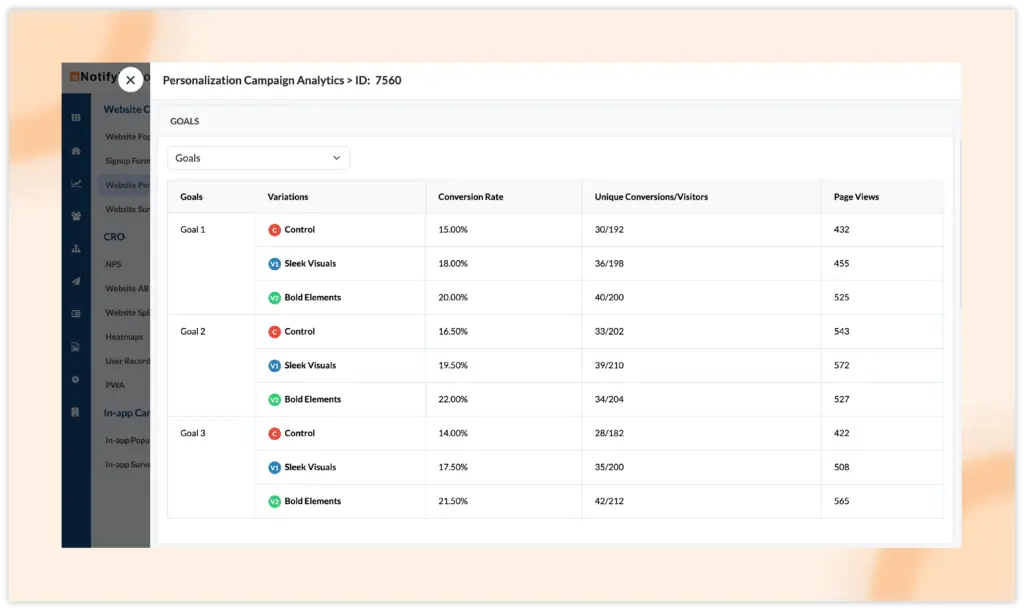The height and width of the screenshot is (611, 1024).
Task: Open the dashboard icon in the sidebar
Action: [x=76, y=151]
